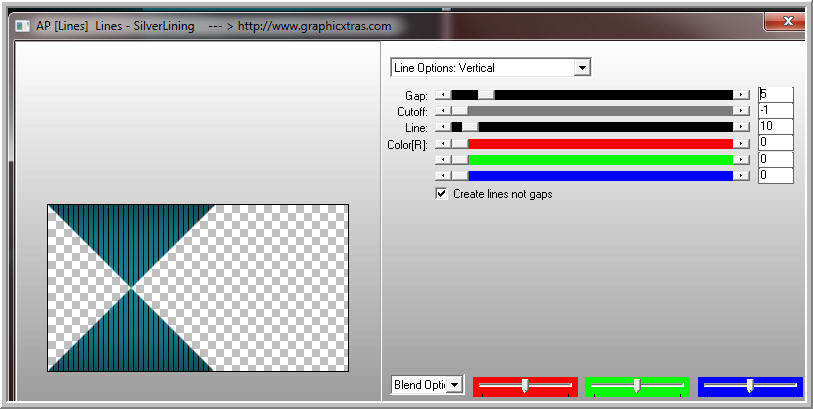Click the green color slider left arrow
813x409 pixels.
click(x=443, y=160)
